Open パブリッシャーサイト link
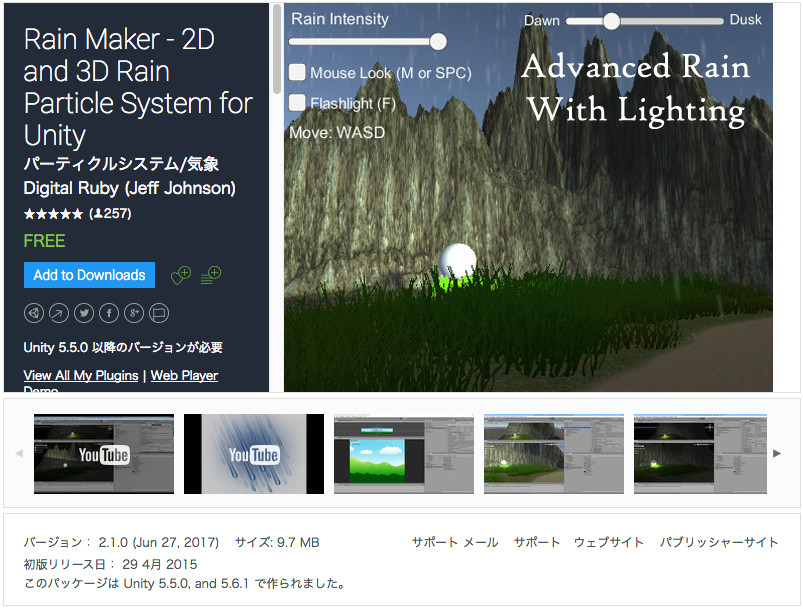The image size is (803, 609). (719, 542)
